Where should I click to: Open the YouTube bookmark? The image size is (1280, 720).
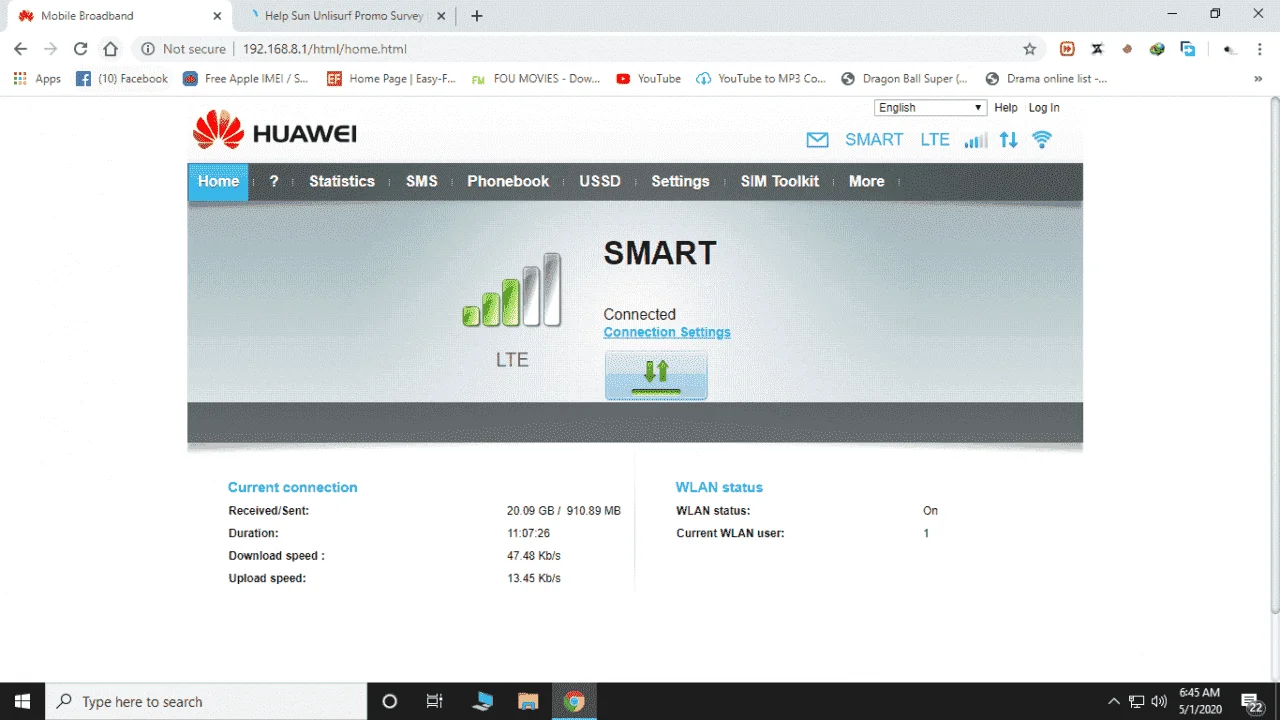[648, 79]
